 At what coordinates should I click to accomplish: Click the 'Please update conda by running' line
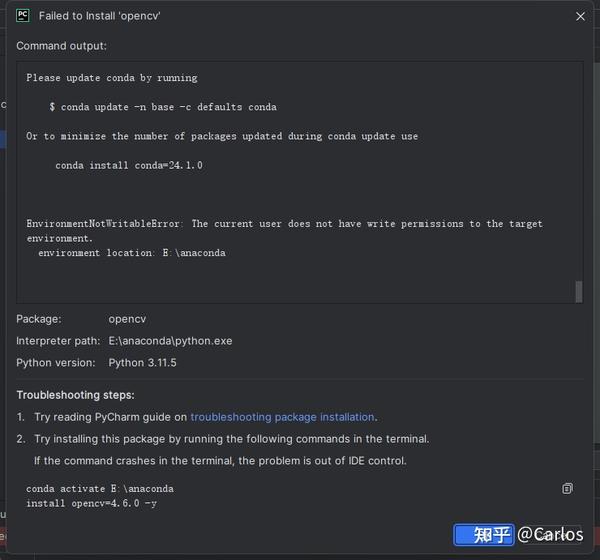tap(112, 78)
